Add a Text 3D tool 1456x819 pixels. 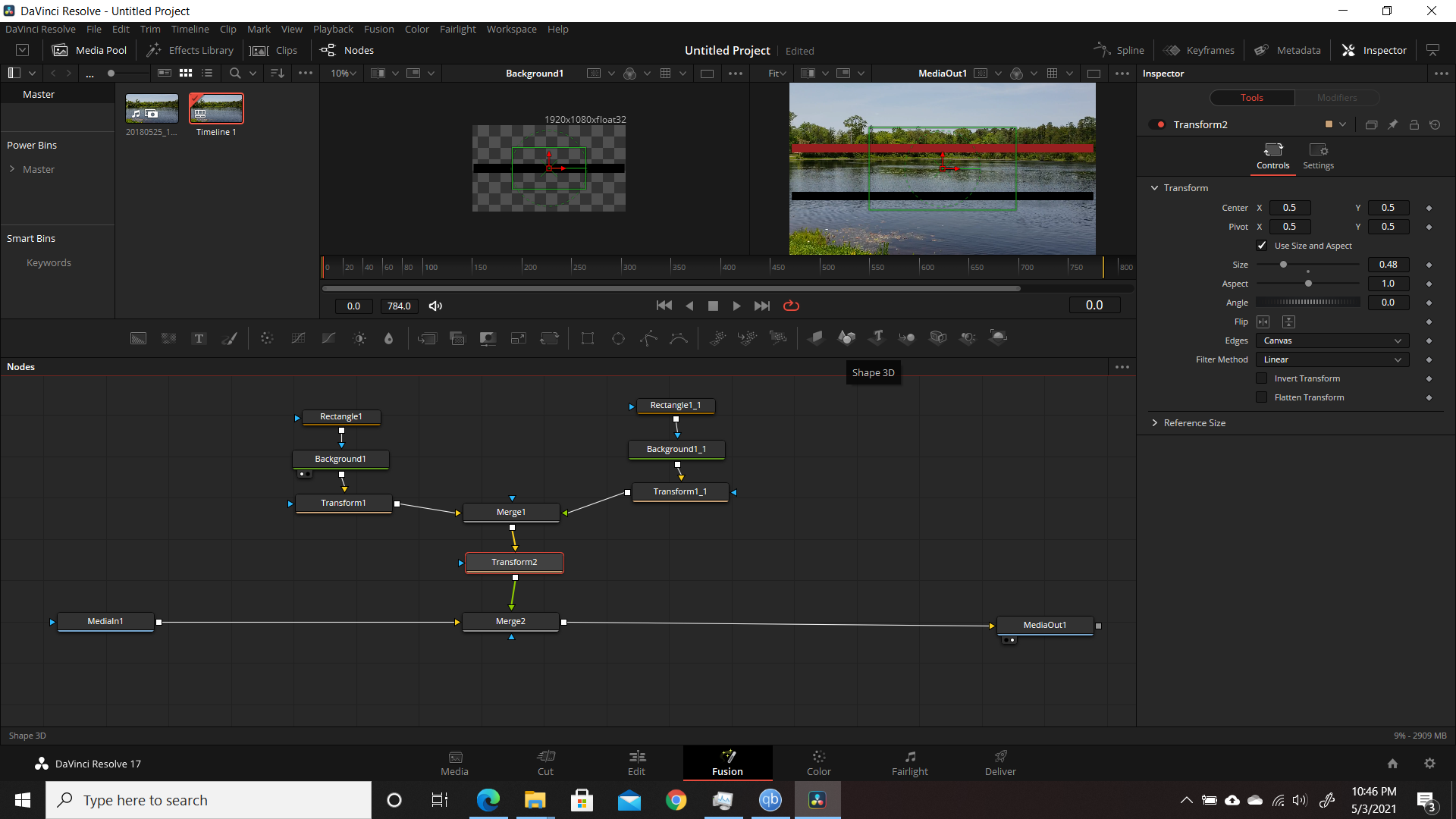[x=877, y=338]
